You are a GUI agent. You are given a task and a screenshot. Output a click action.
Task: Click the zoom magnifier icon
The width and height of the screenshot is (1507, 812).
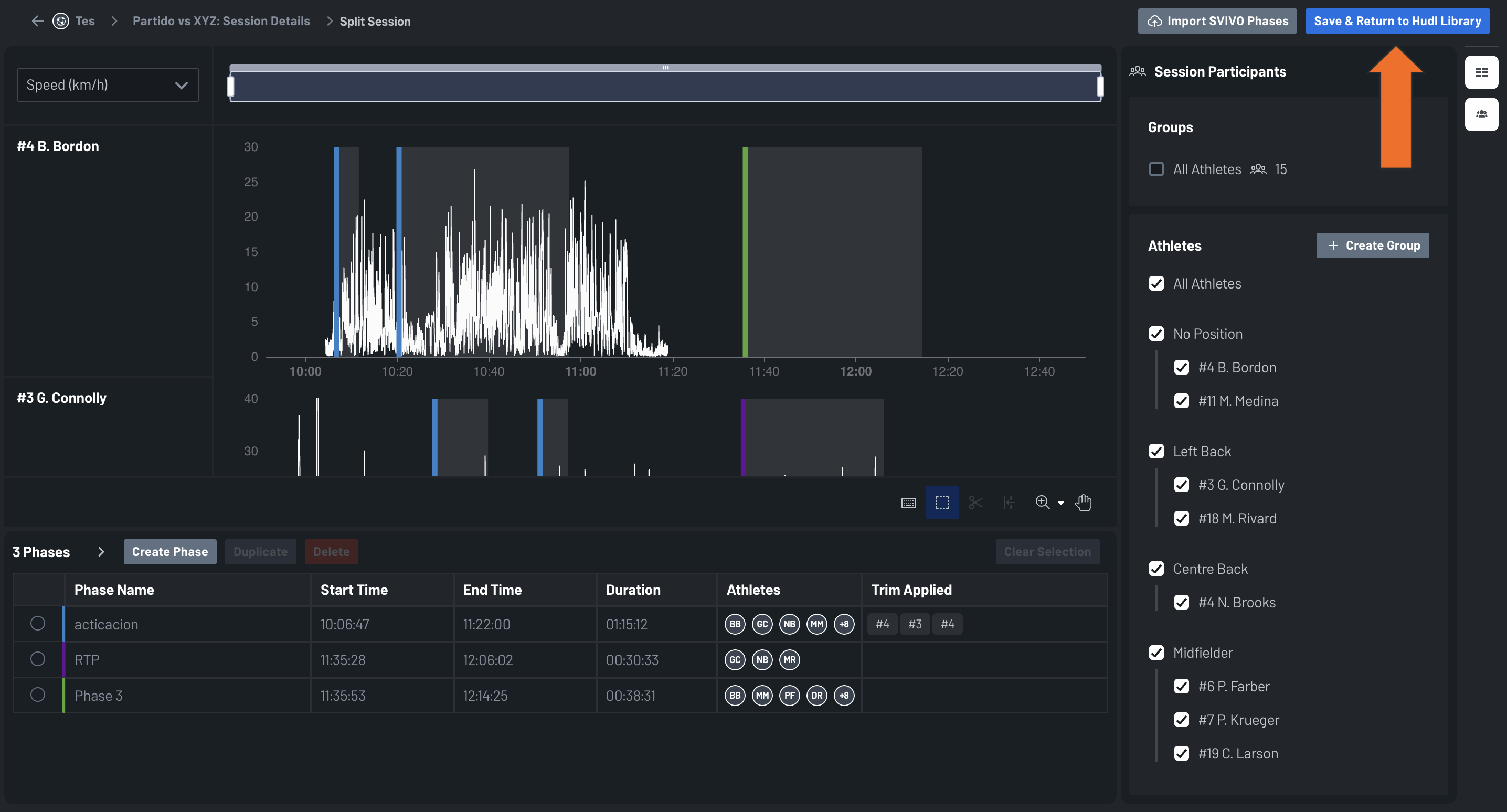pyautogui.click(x=1042, y=503)
